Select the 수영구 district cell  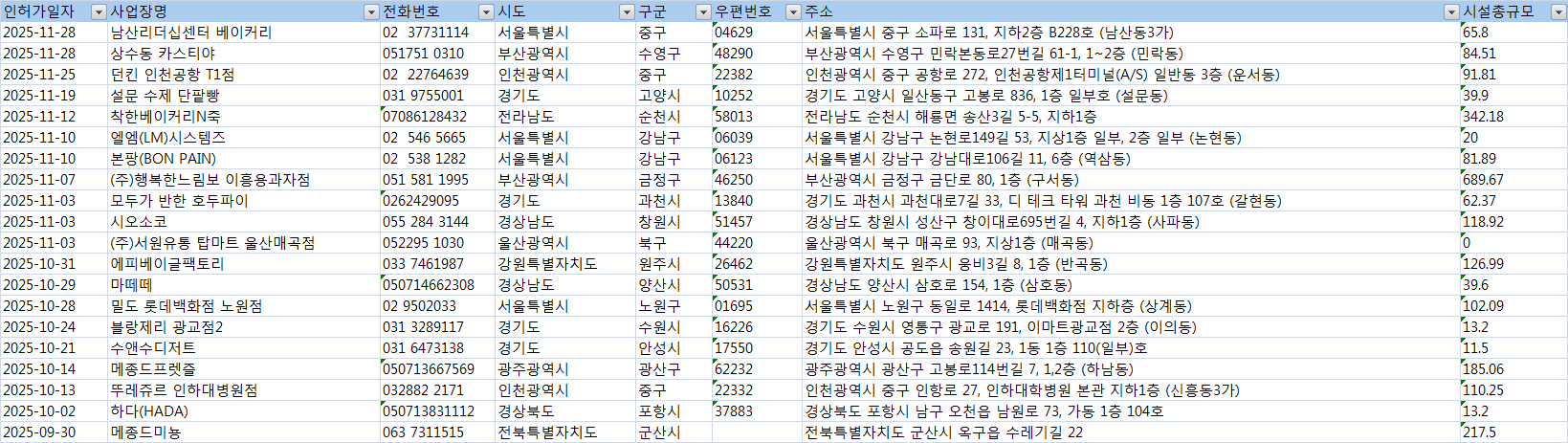click(x=674, y=54)
